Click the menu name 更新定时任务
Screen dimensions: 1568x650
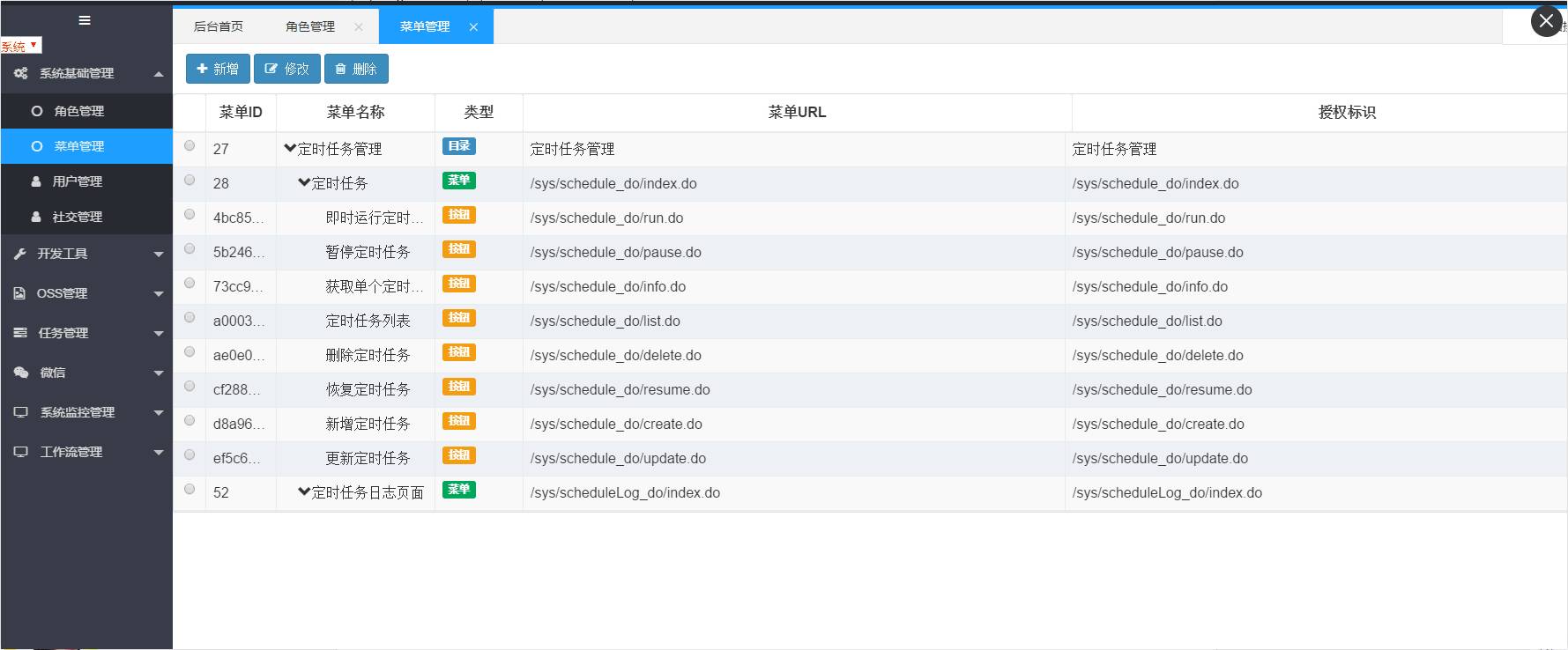(368, 458)
